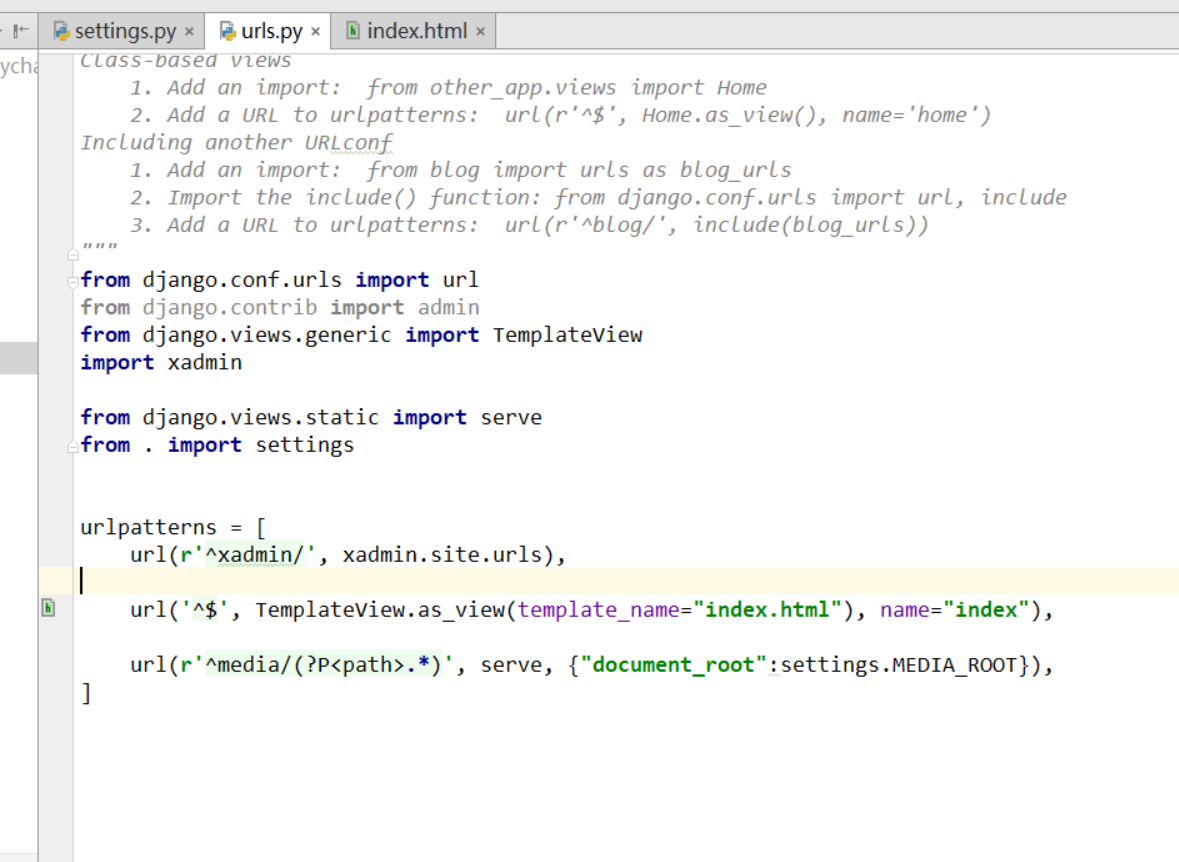This screenshot has width=1179, height=862.
Task: Click 'TemplateView' in the import line
Action: click(568, 335)
